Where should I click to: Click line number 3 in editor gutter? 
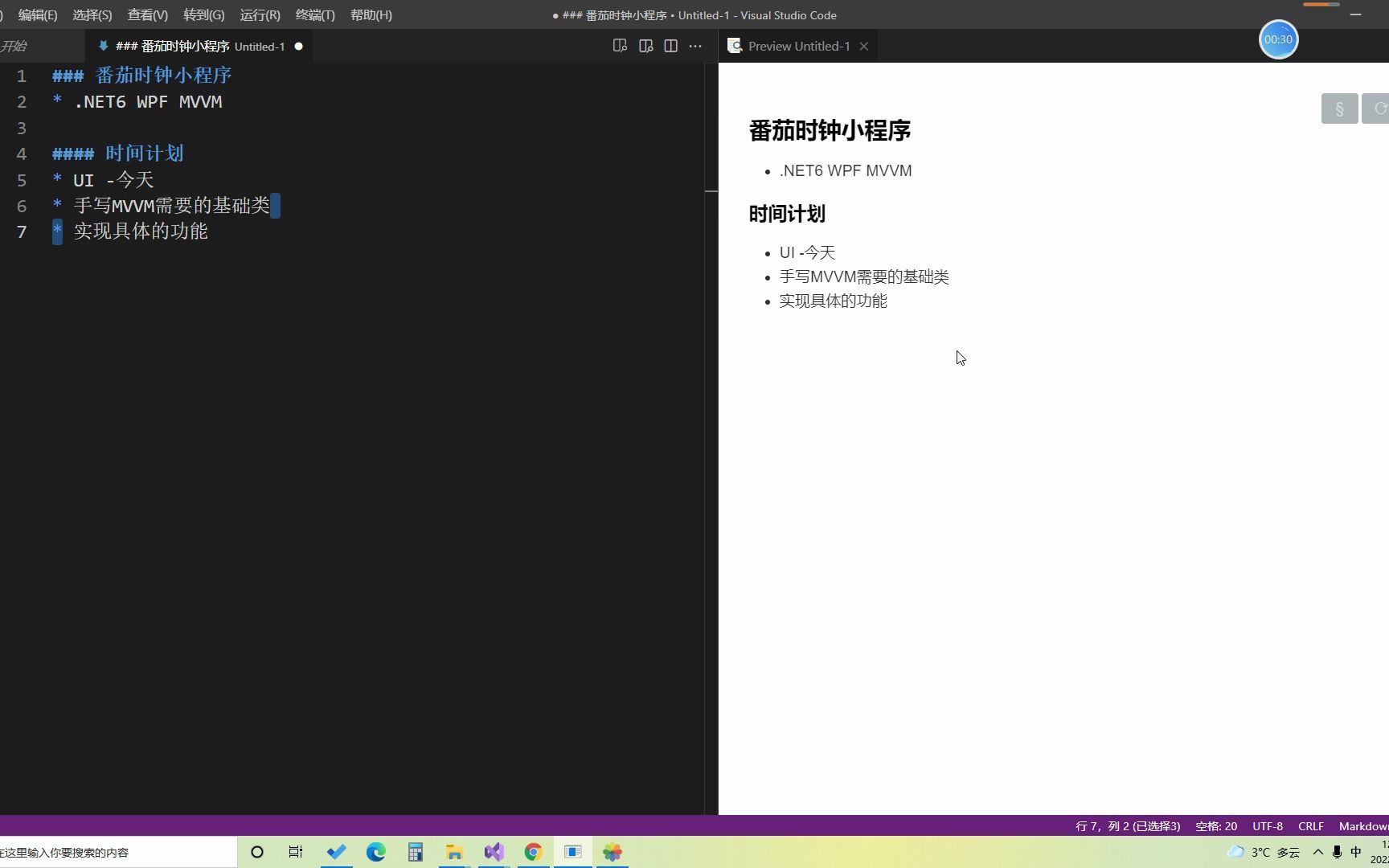[22, 128]
